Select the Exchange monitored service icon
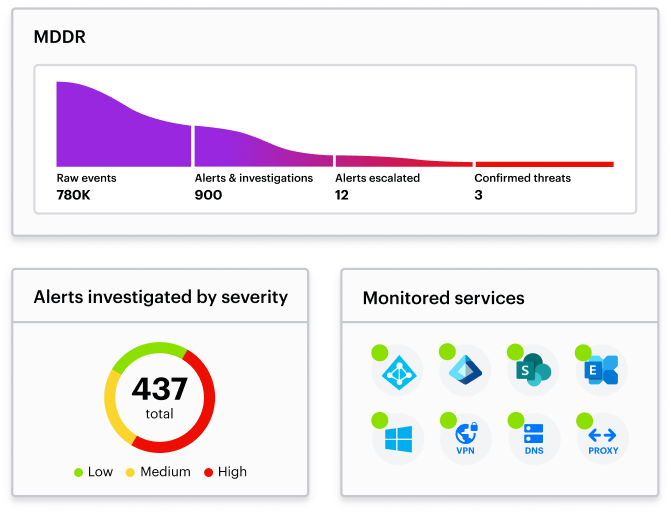 click(601, 370)
